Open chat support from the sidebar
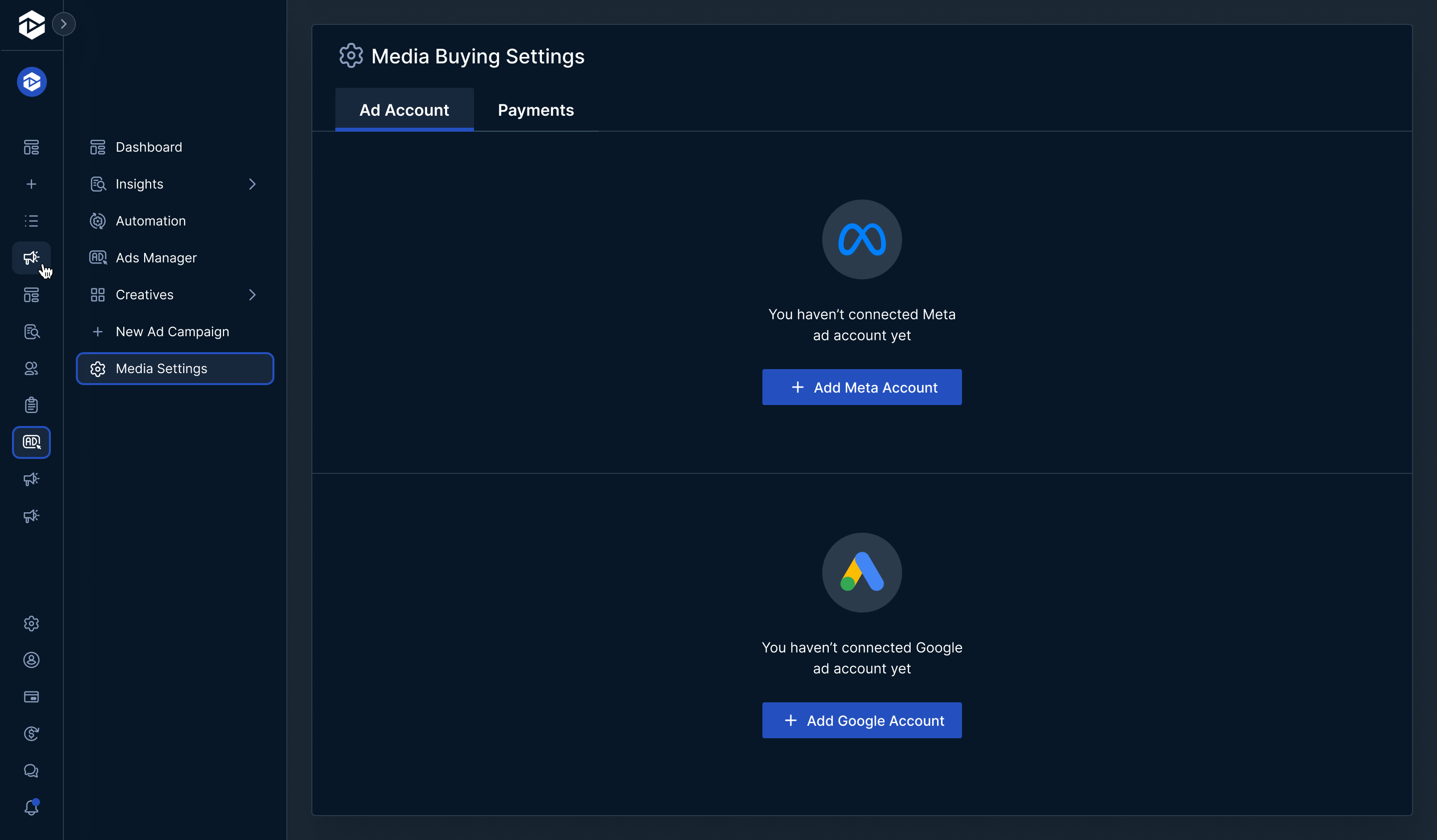The width and height of the screenshot is (1437, 840). [31, 771]
